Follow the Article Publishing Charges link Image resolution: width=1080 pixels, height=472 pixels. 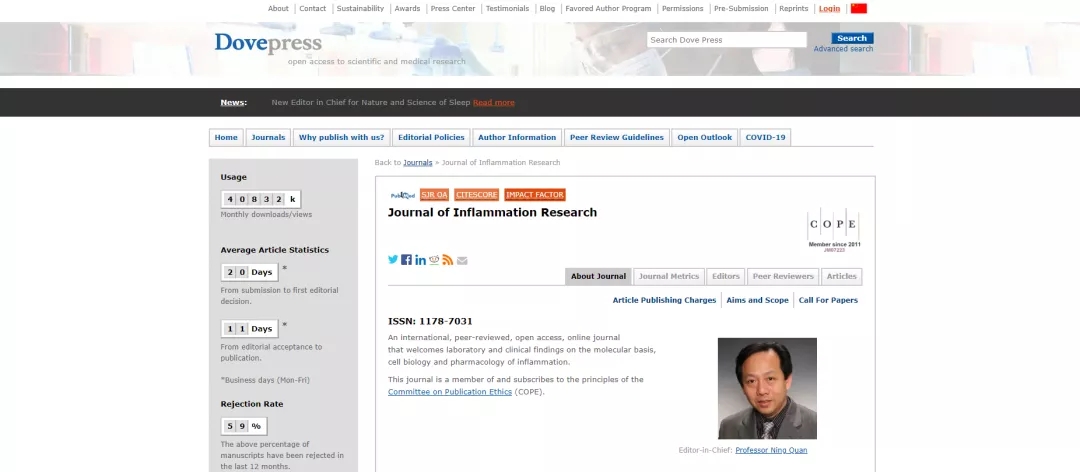[x=664, y=300]
